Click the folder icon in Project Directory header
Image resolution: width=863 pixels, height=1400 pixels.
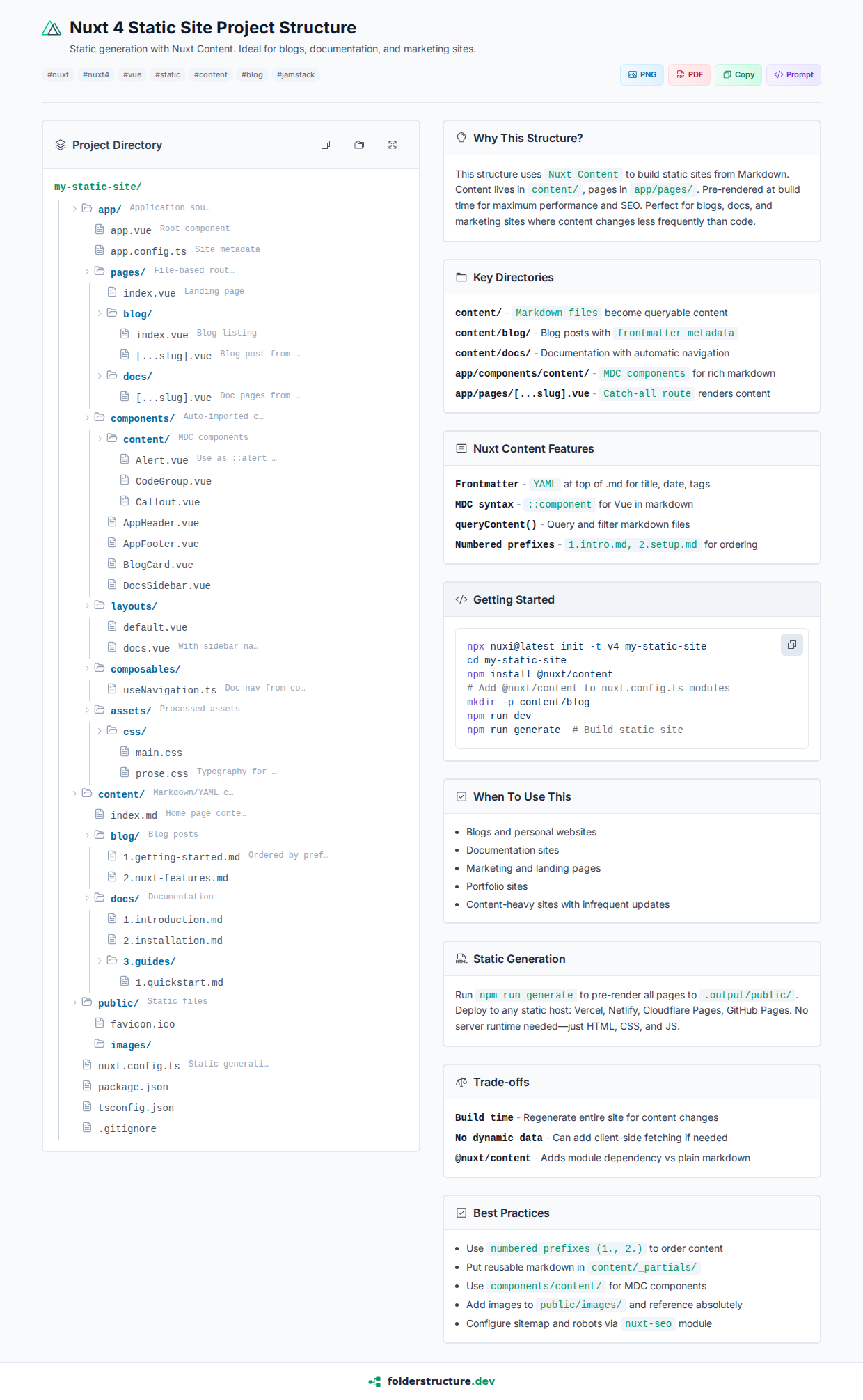359,145
